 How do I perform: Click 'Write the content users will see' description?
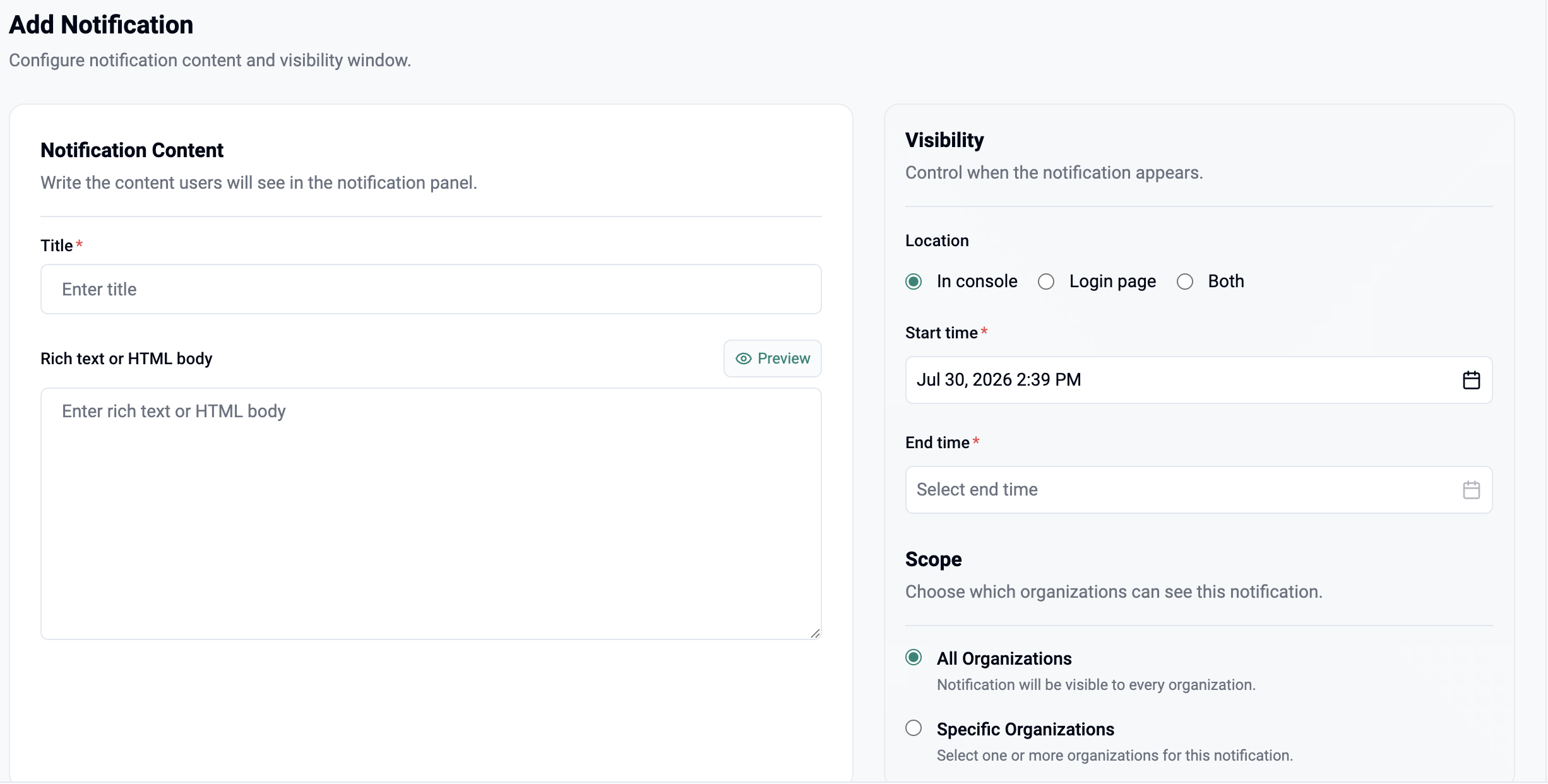[x=259, y=182]
